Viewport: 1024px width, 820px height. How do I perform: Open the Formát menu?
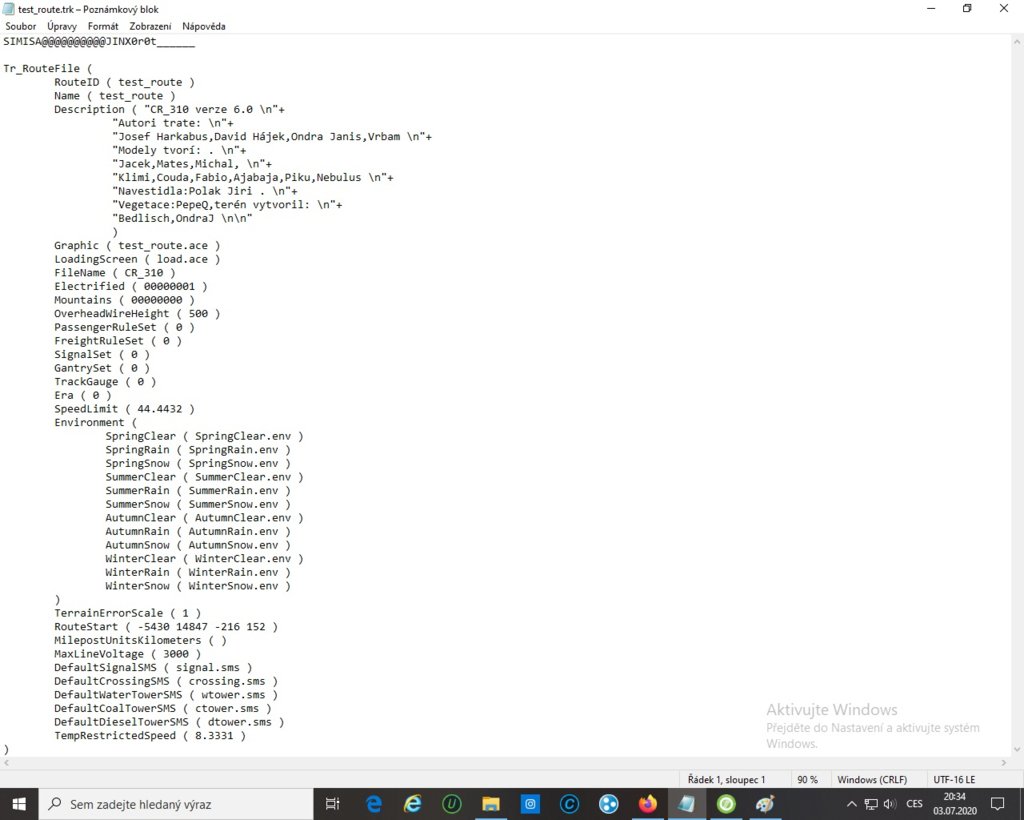(104, 26)
